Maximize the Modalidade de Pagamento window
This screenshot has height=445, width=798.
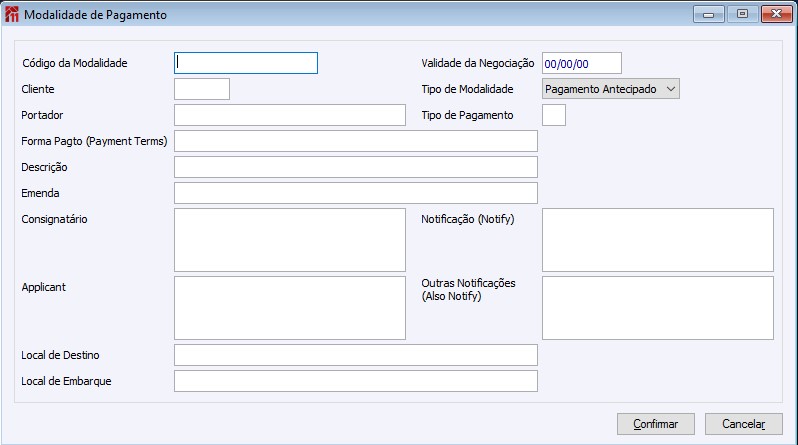pyautogui.click(x=743, y=14)
